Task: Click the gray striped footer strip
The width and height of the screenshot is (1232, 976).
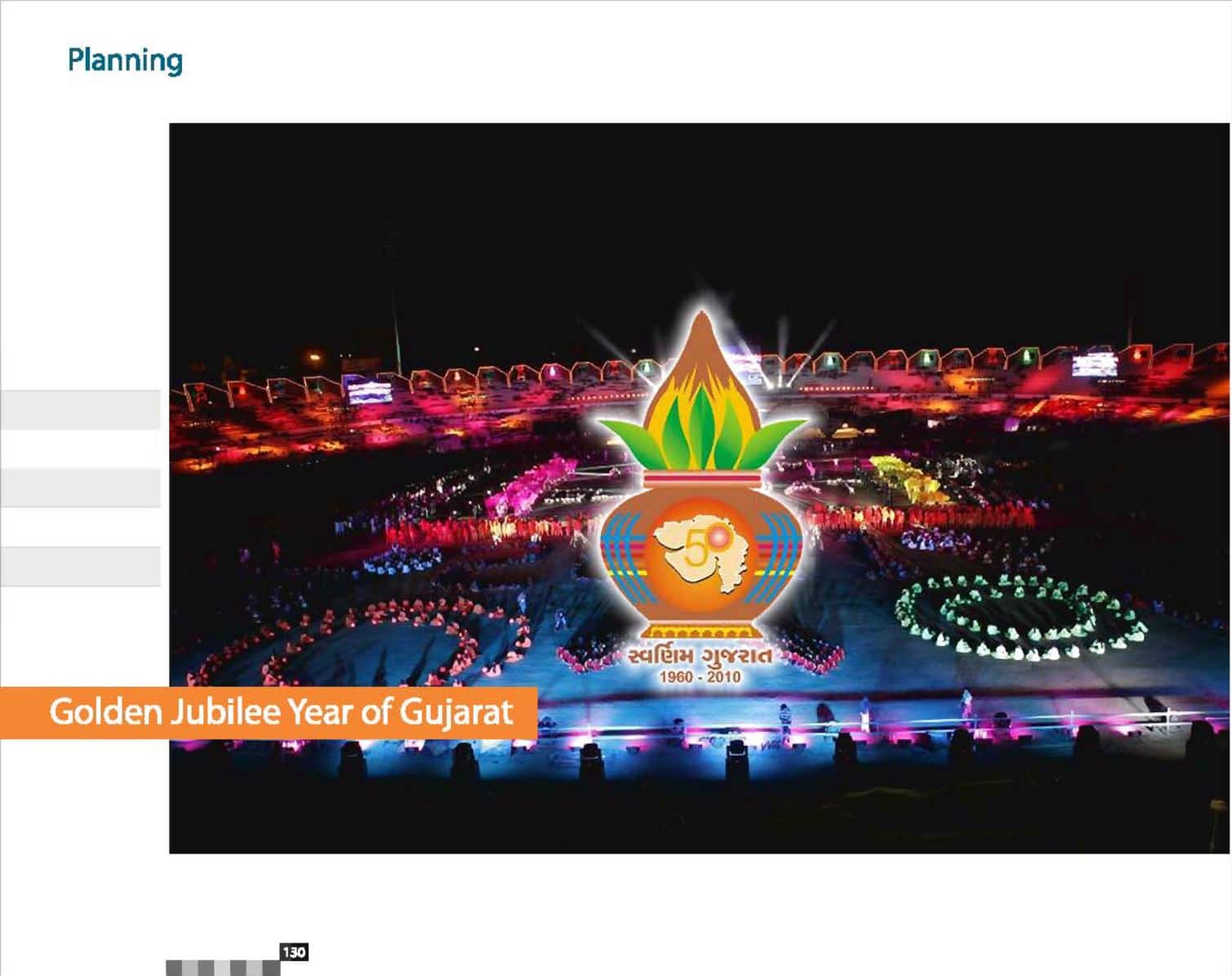Action: coord(223,968)
